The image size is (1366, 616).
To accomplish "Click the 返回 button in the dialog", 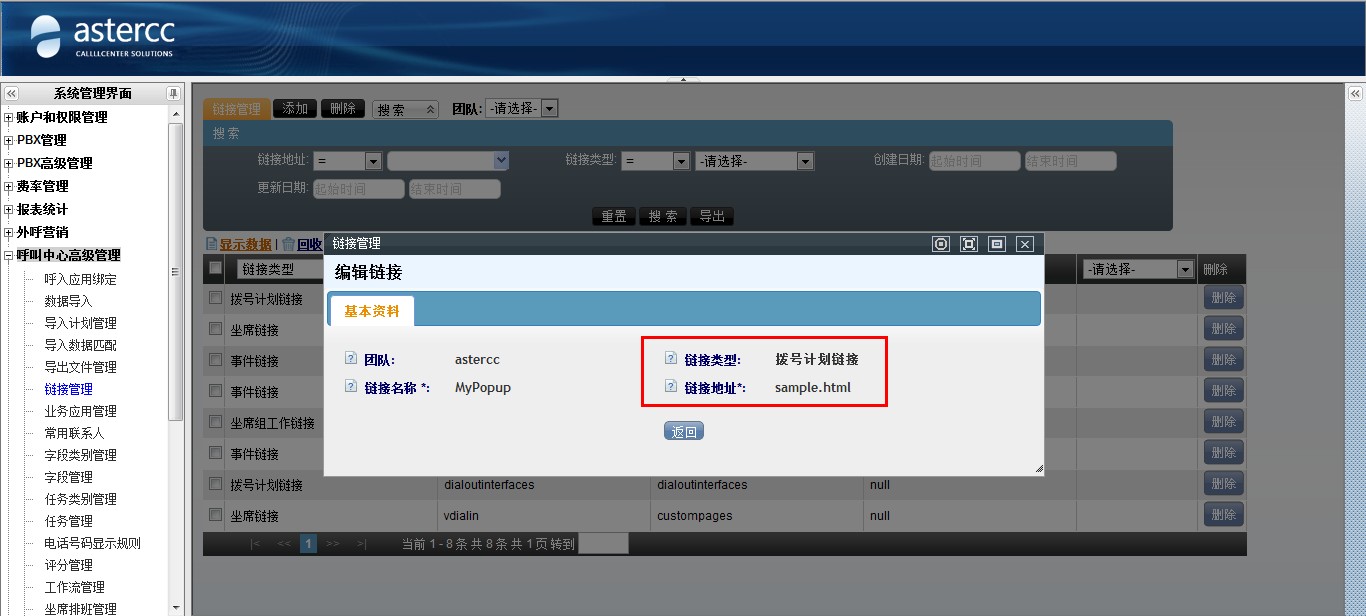I will click(684, 431).
